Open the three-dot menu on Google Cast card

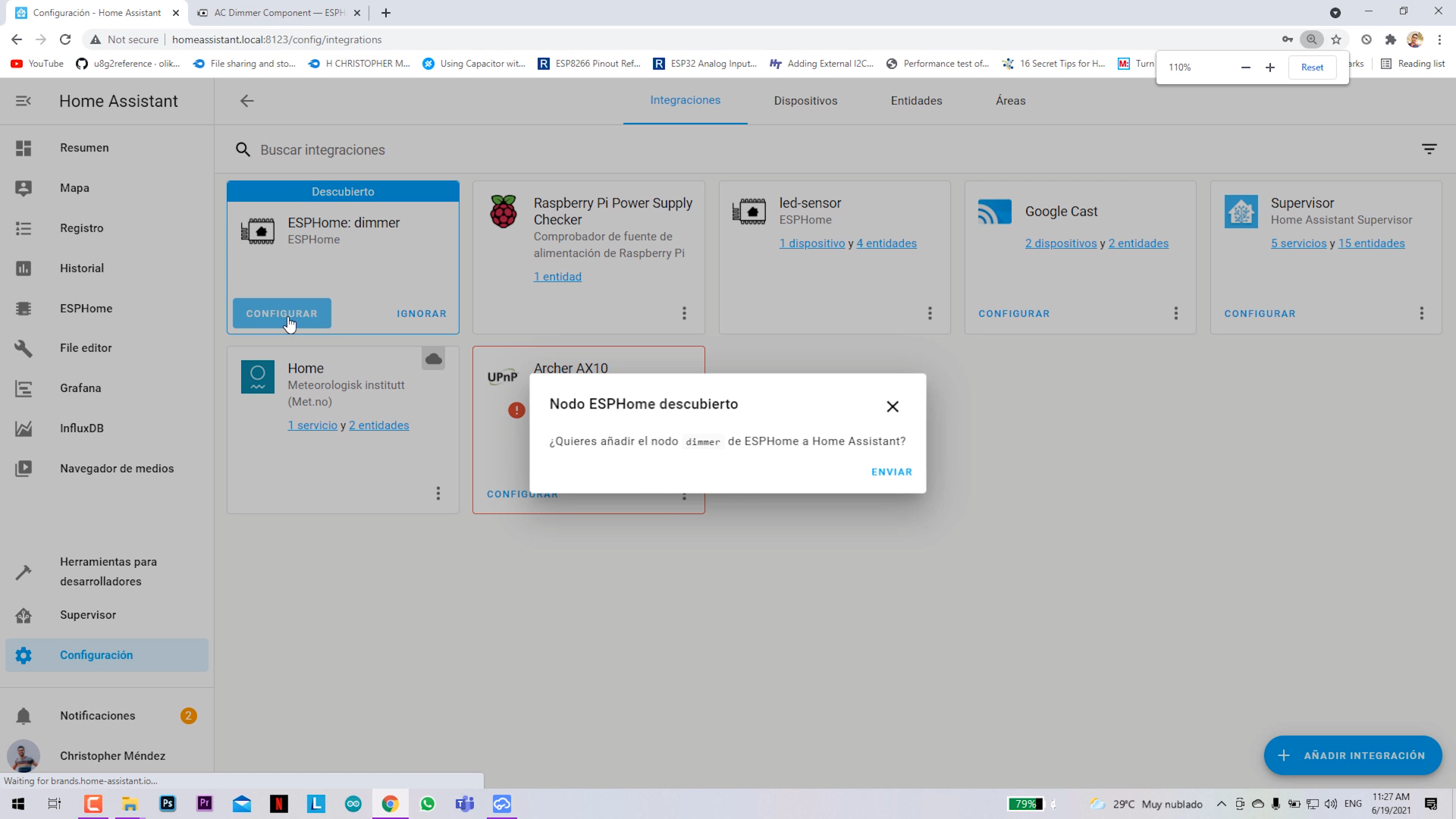pos(1176,313)
